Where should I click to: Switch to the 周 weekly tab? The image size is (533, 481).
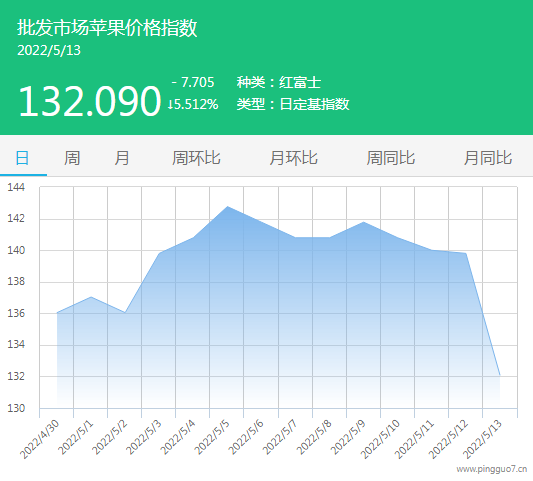tap(72, 158)
